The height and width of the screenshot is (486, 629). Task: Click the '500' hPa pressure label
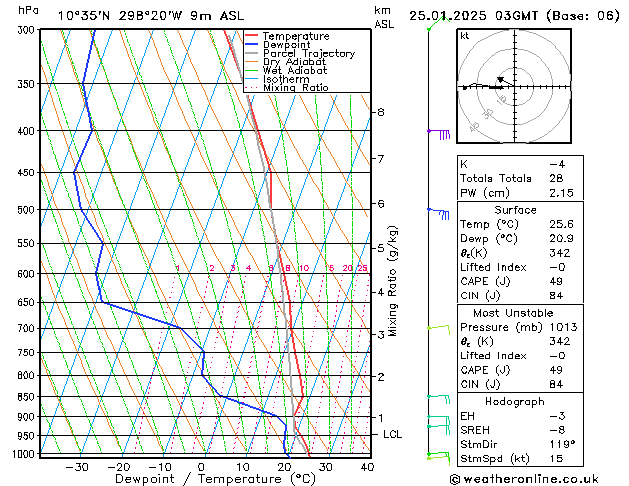click(28, 210)
